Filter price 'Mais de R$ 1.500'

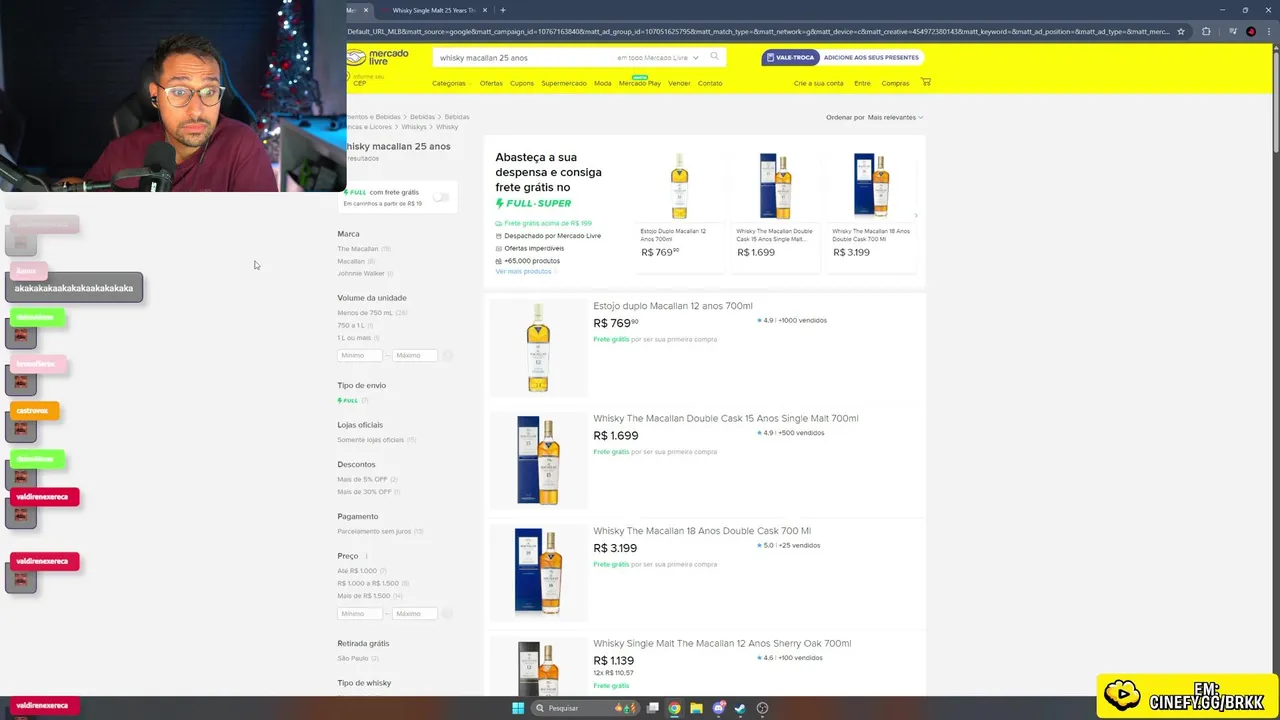[x=365, y=595]
